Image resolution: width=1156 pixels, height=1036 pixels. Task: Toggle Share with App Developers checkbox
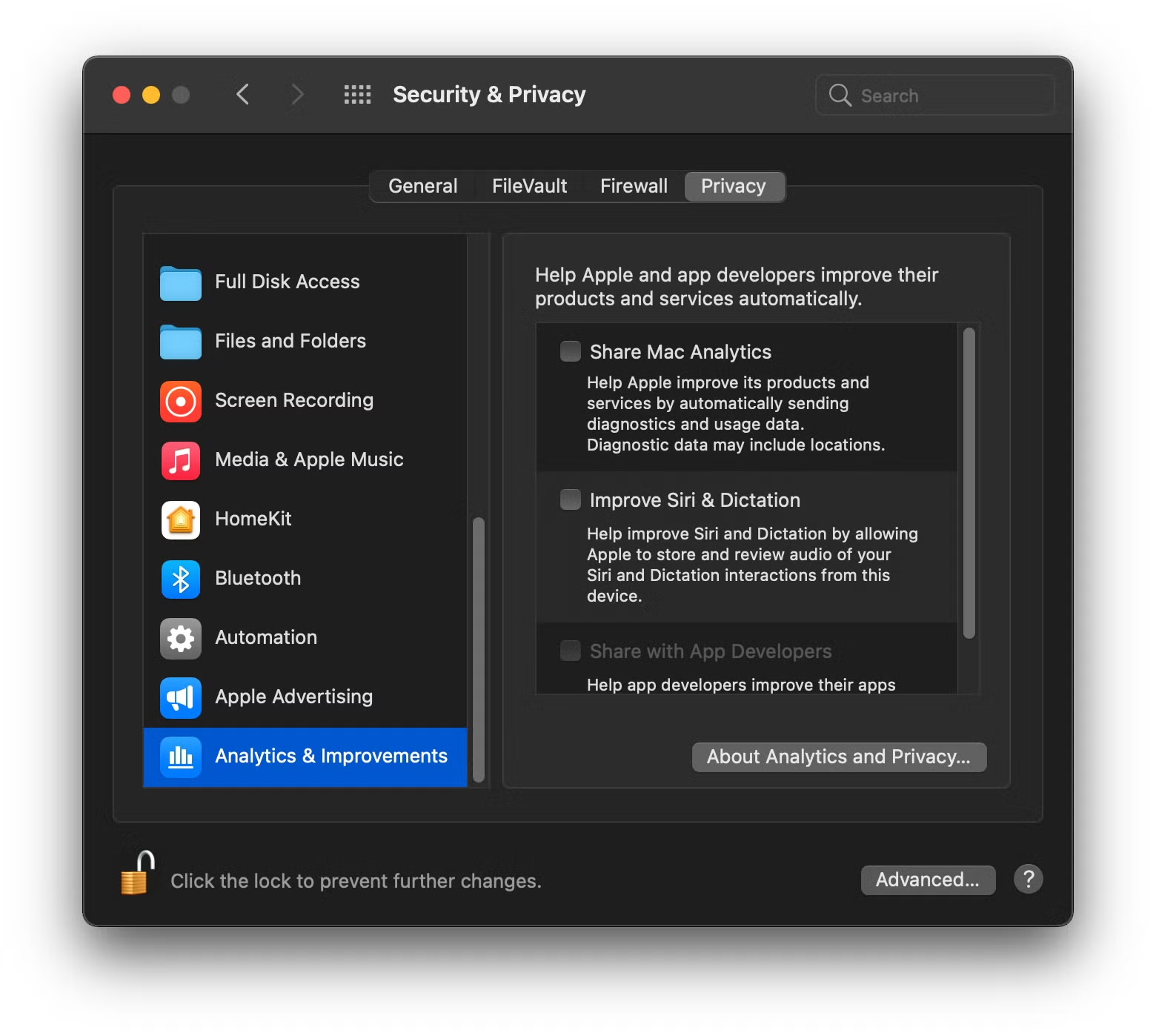click(x=571, y=651)
